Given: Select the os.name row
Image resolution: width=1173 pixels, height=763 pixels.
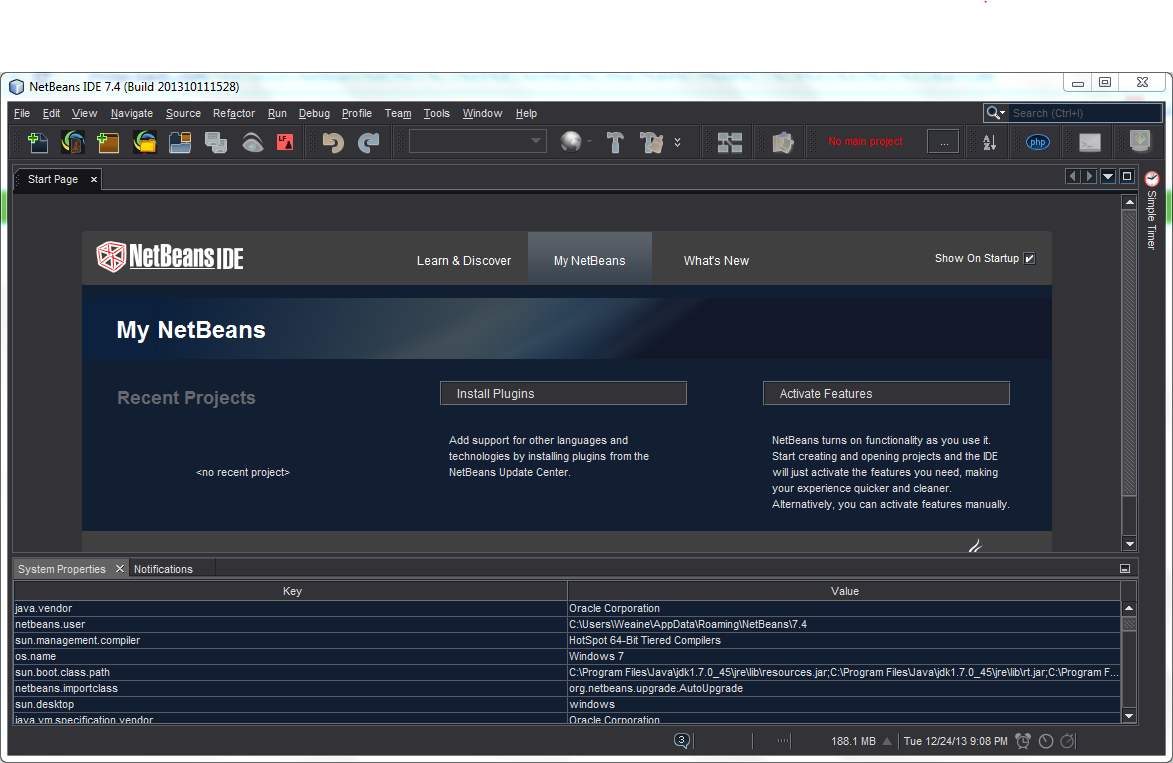Looking at the screenshot, I should point(567,656).
